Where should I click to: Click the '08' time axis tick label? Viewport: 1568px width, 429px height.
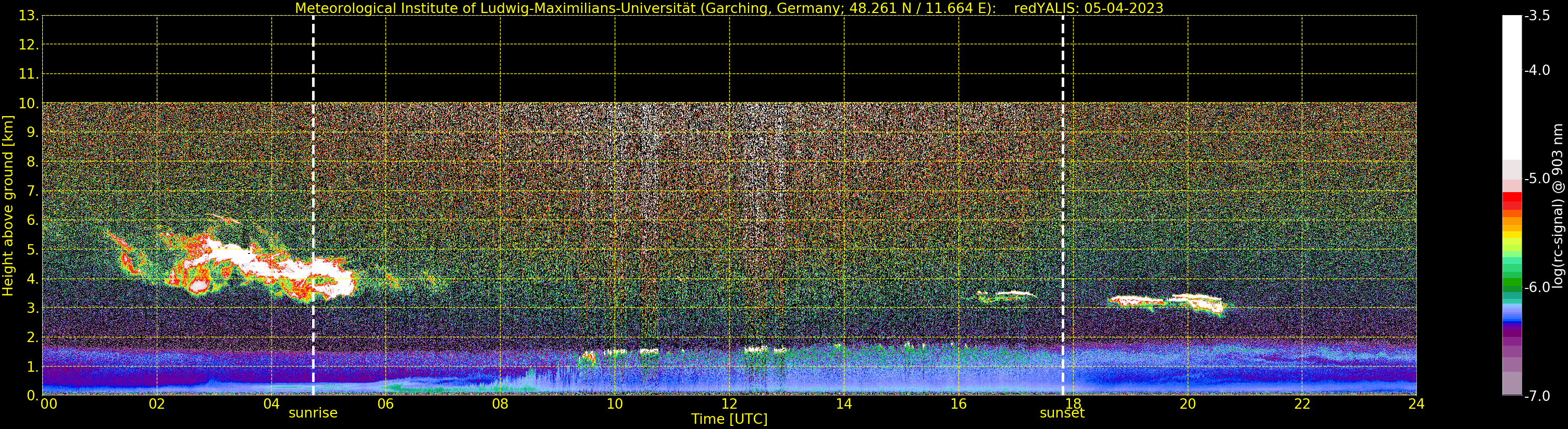click(x=500, y=404)
